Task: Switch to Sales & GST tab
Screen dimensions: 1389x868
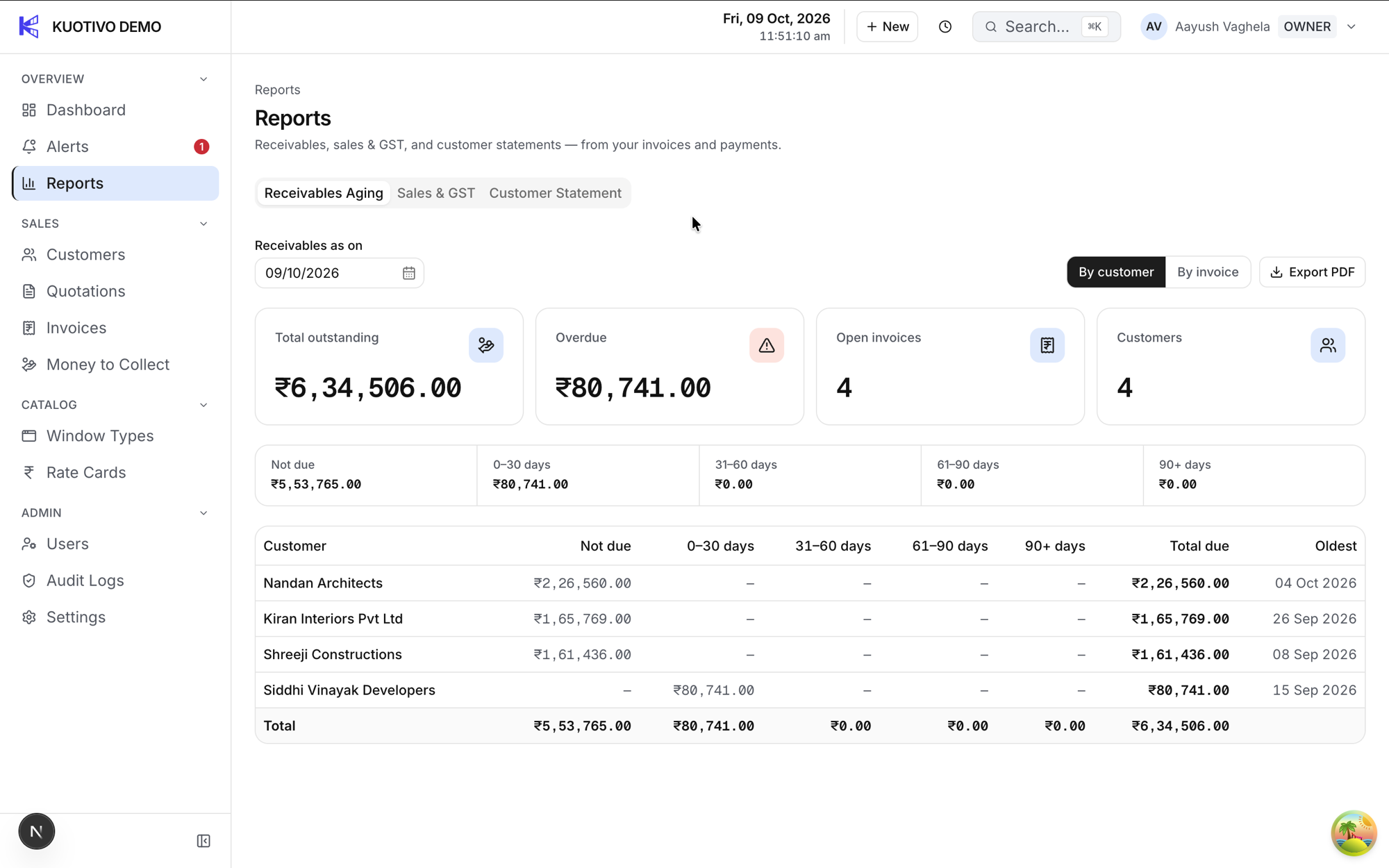Action: pyautogui.click(x=436, y=193)
